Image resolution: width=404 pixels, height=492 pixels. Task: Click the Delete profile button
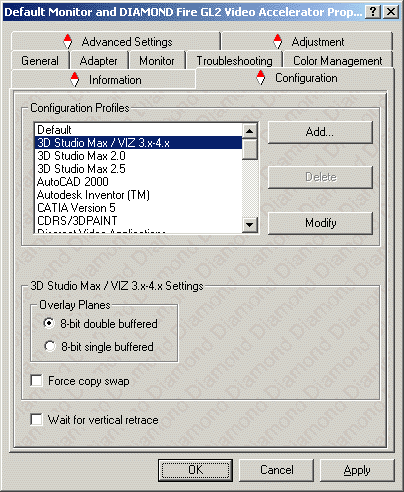320,177
